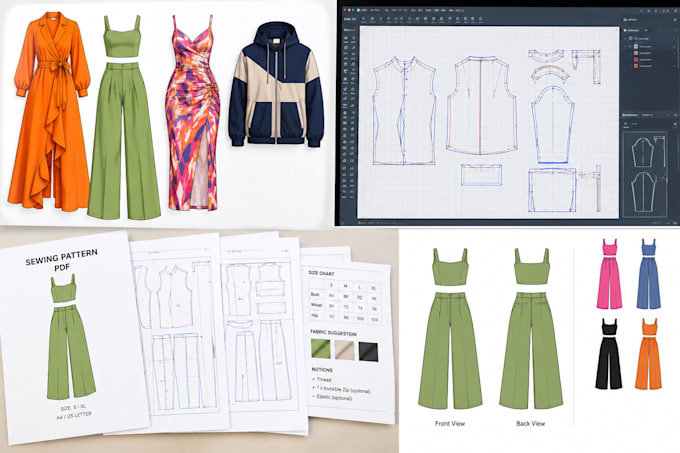Select the small rectangular pocket piece

coord(481,175)
